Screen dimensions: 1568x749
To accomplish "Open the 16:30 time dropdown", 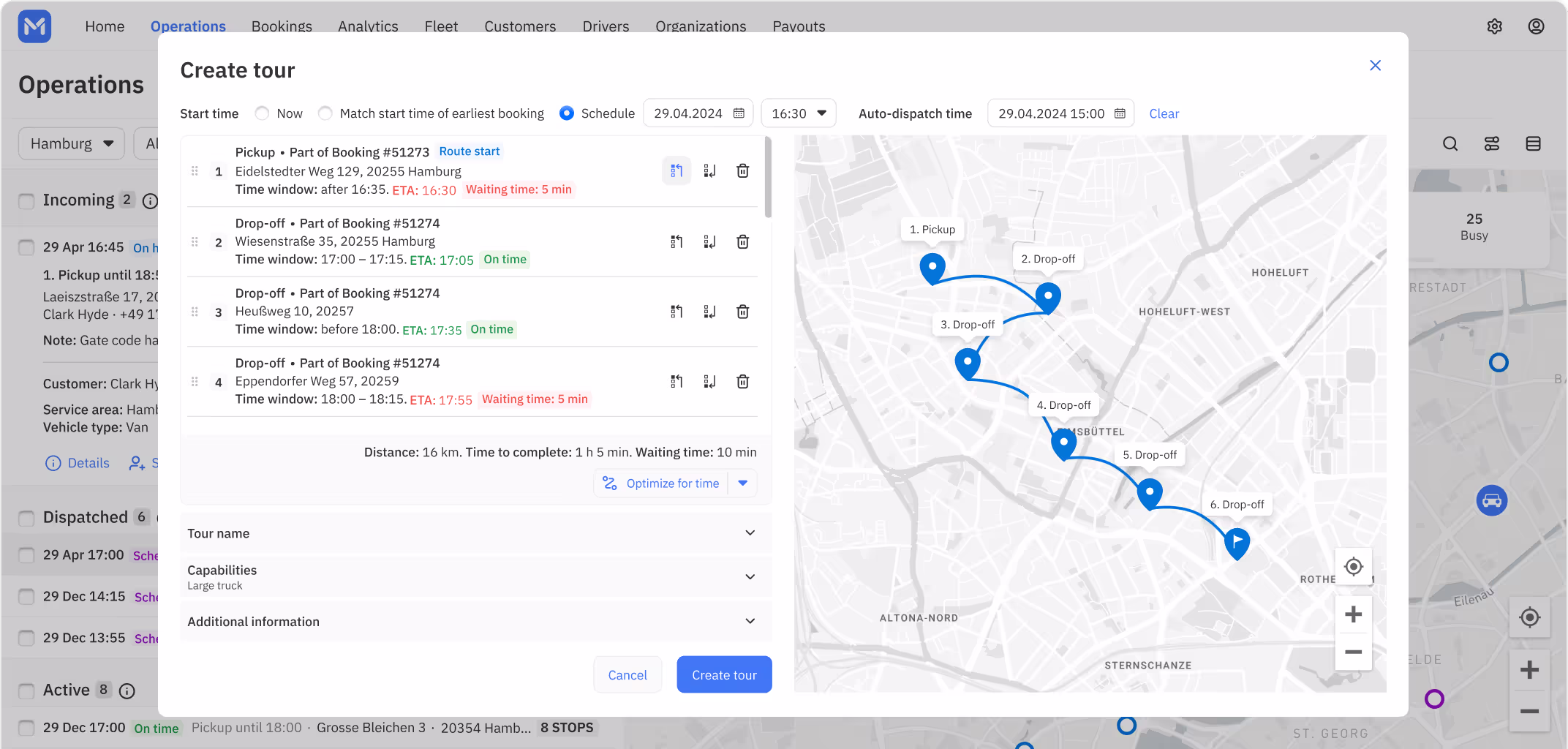I will [799, 113].
